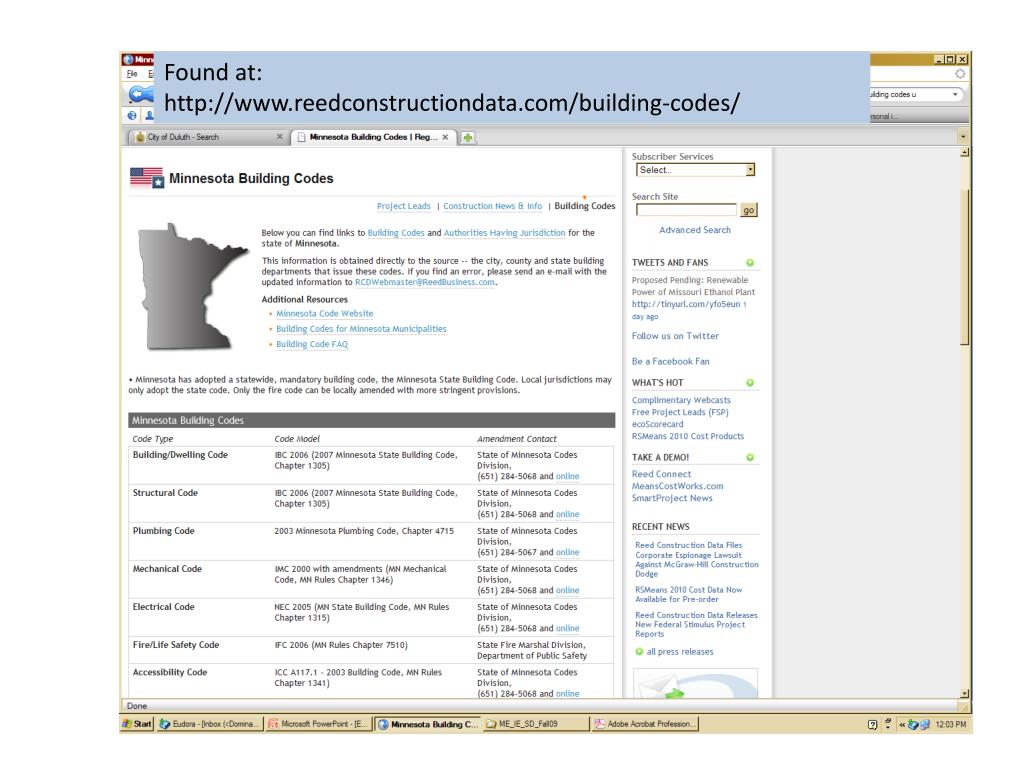Image resolution: width=1024 pixels, height=768 pixels.
Task: Click the system tray clock showing 12:03 PM
Action: click(950, 724)
